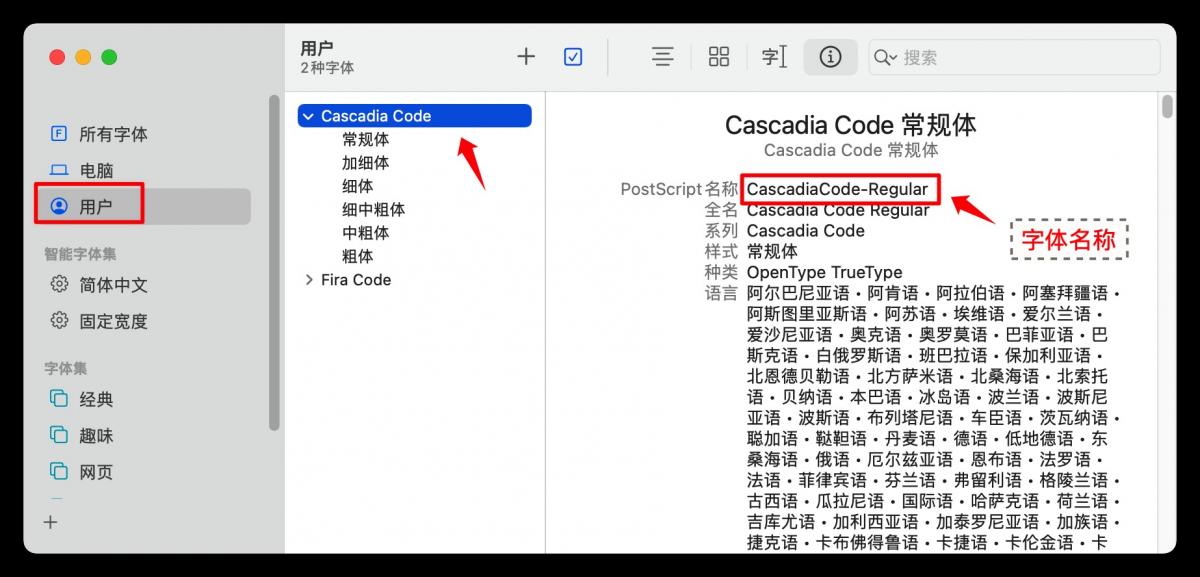This screenshot has width=1200, height=577.
Task: Select the Cascadia Code family row
Action: 415,116
